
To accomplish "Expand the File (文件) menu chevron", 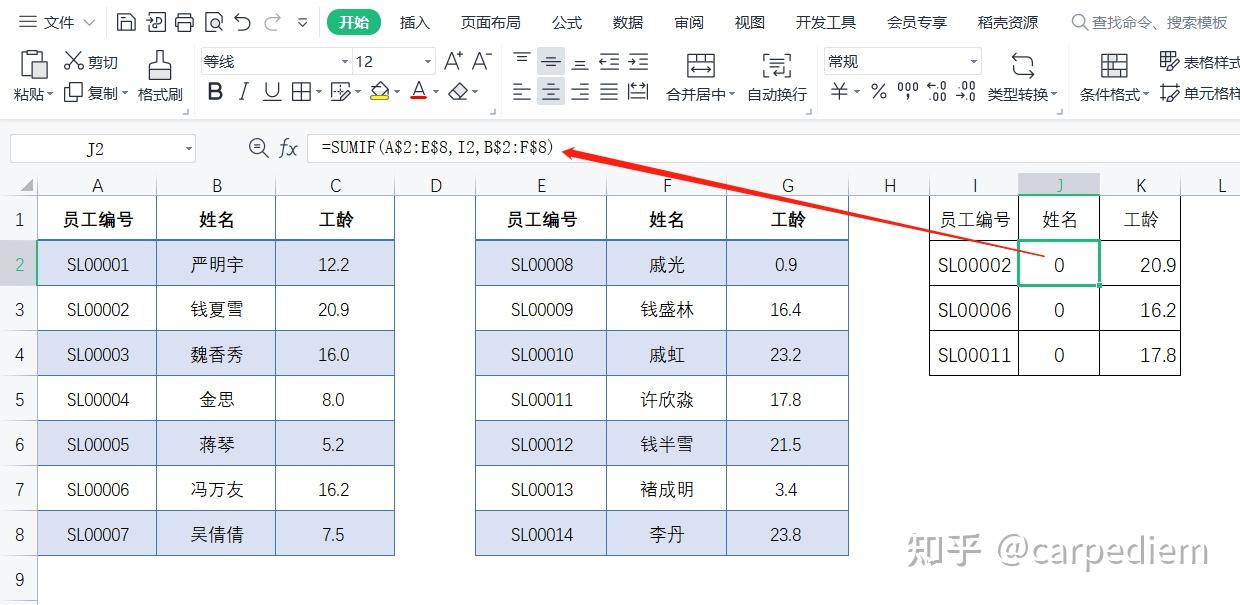I will coord(89,22).
